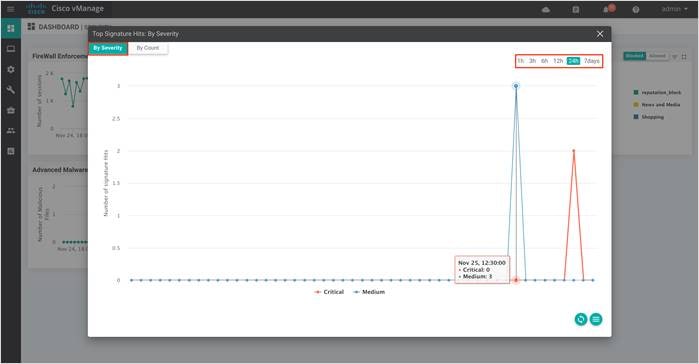This screenshot has height=364, width=699.
Task: Select the 12h time range
Action: tap(558, 61)
